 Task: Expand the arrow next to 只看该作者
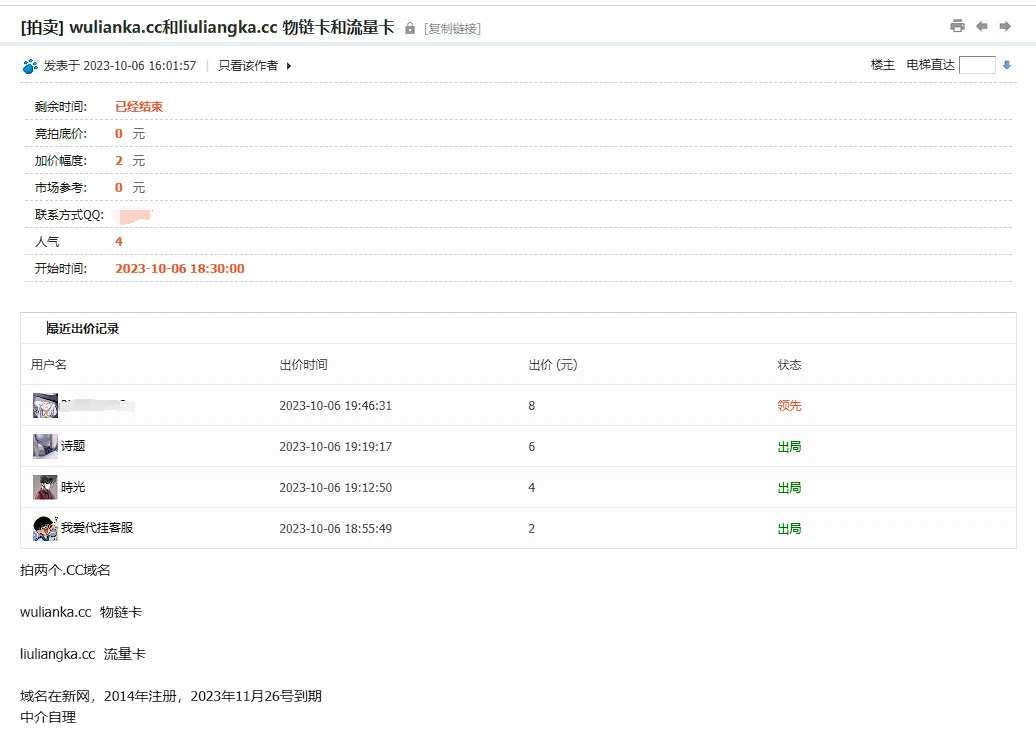pos(289,66)
